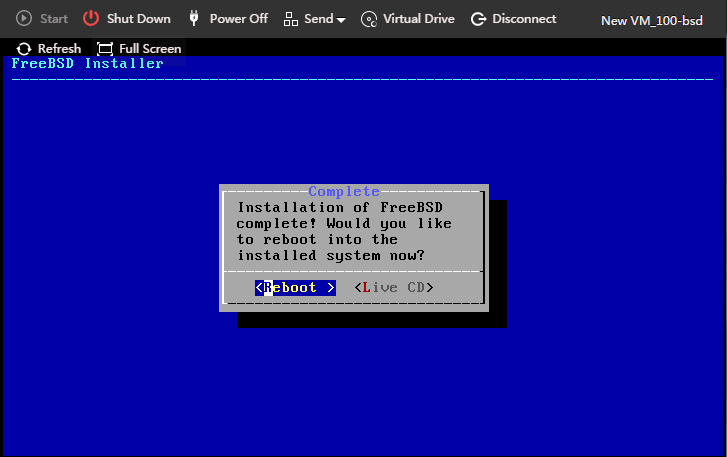Viewport: 727px width, 457px height.
Task: Click the Start label in toolbar
Action: [x=54, y=19]
